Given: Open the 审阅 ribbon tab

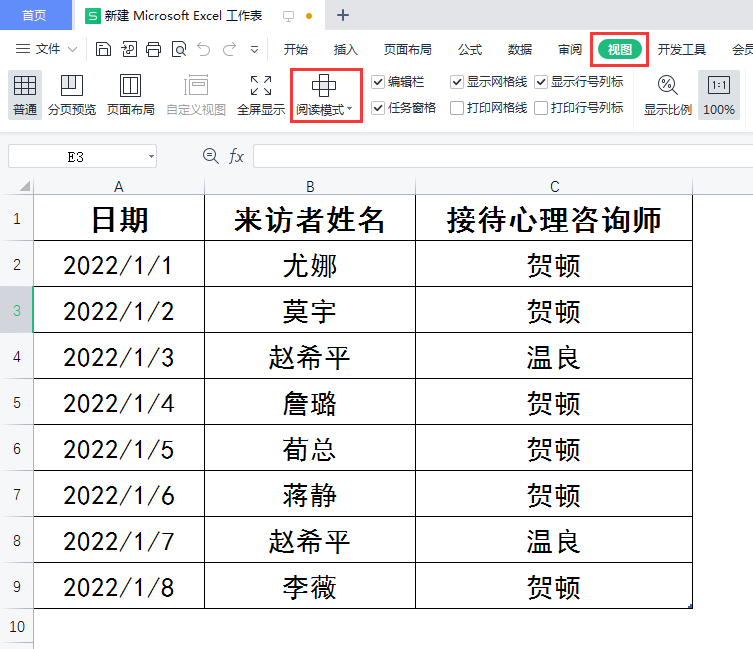Looking at the screenshot, I should [570, 49].
